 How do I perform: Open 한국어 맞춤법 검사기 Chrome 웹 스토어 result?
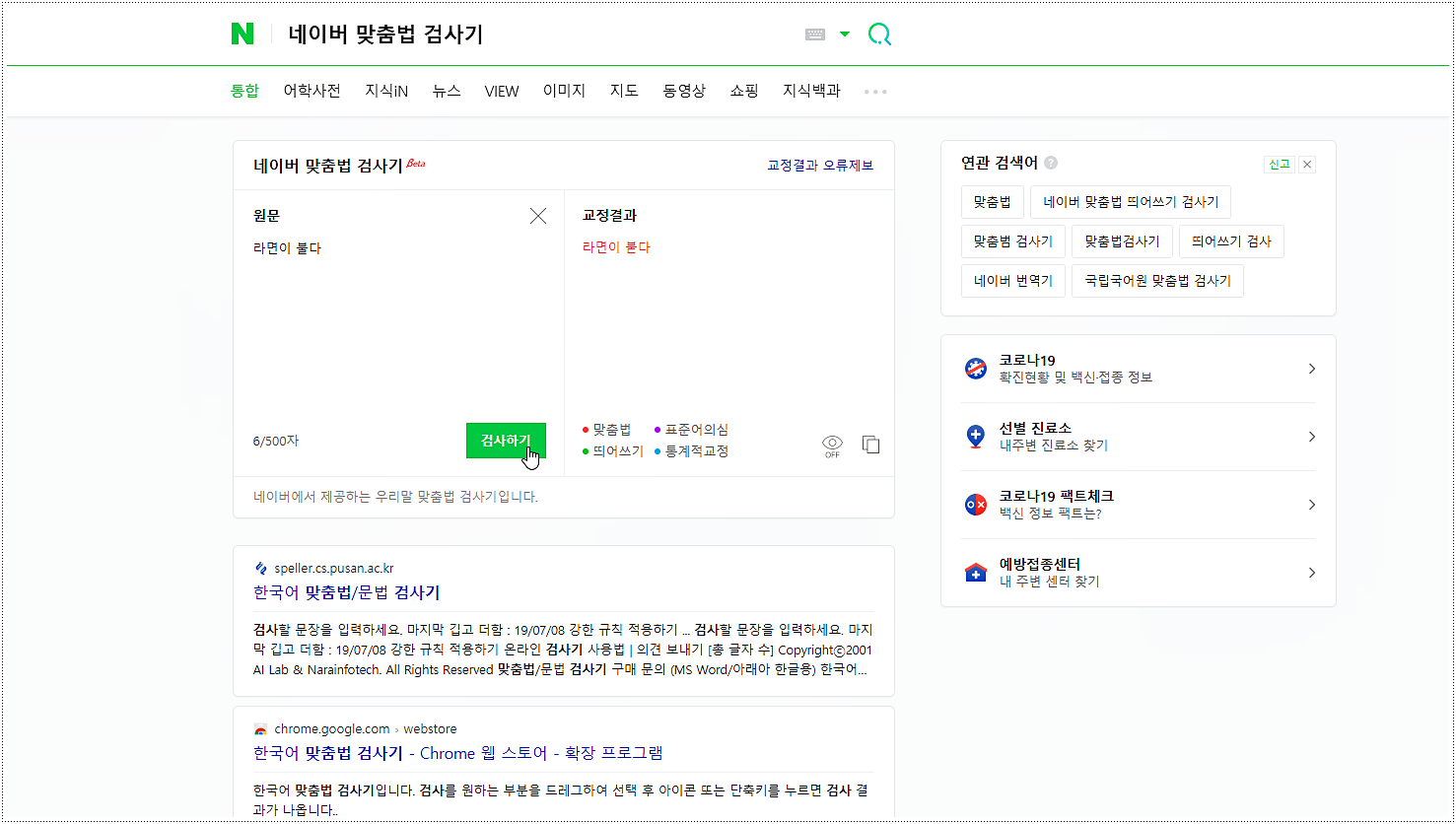458,753
